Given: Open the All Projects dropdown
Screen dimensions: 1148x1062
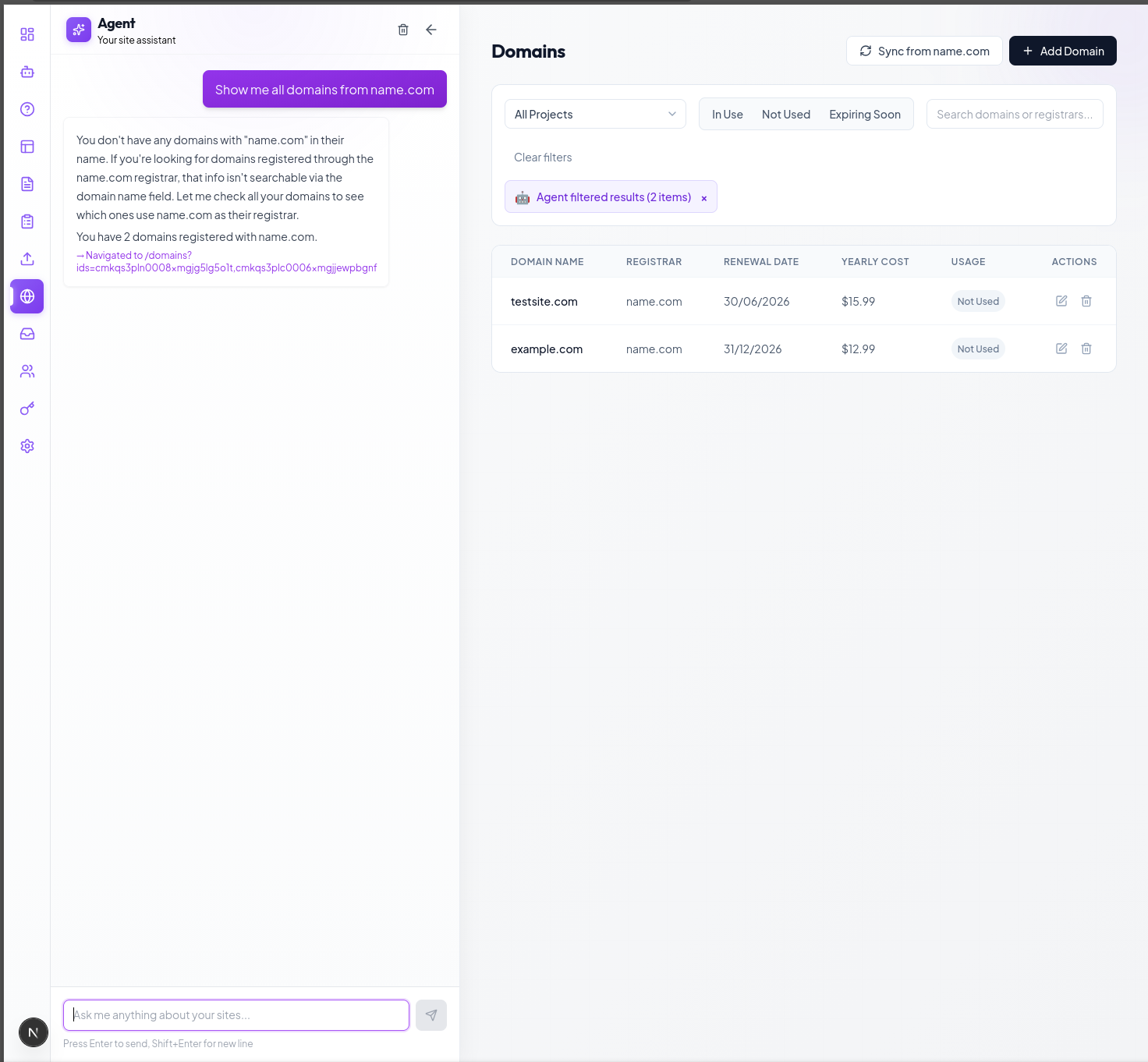Looking at the screenshot, I should [594, 114].
